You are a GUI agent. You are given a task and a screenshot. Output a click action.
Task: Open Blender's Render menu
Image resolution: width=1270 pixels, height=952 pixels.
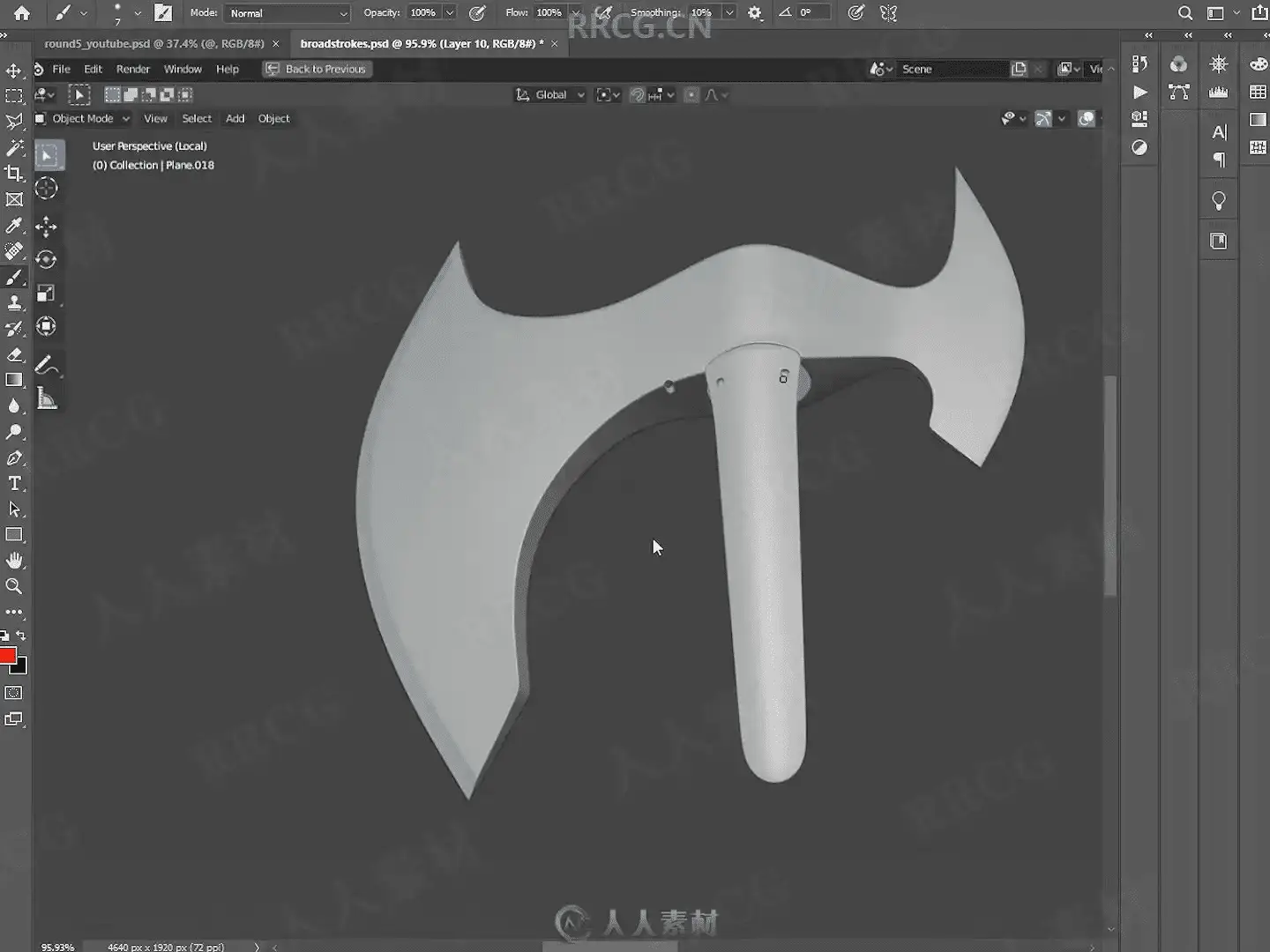coord(133,69)
